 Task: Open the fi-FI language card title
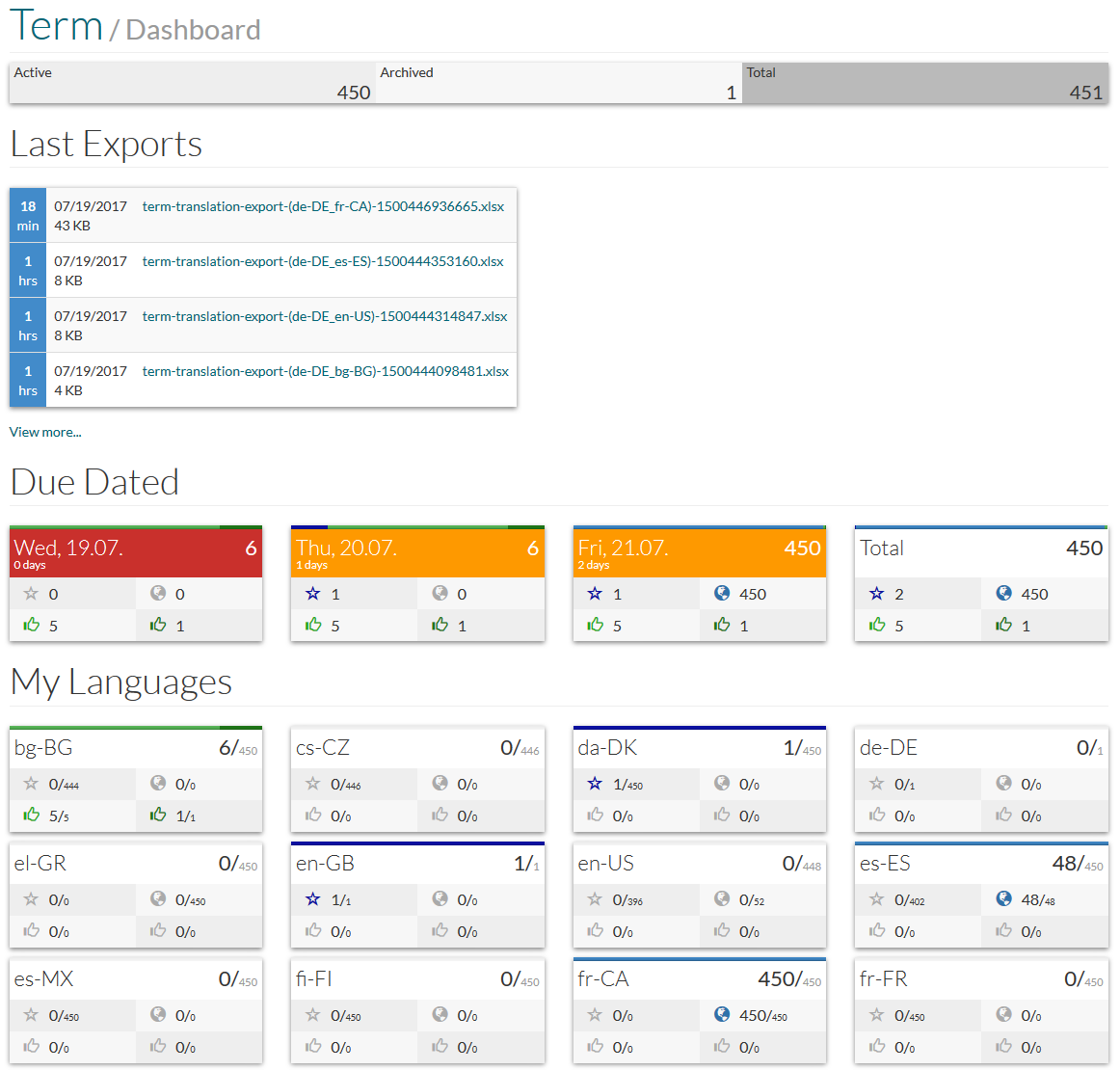pyautogui.click(x=314, y=979)
